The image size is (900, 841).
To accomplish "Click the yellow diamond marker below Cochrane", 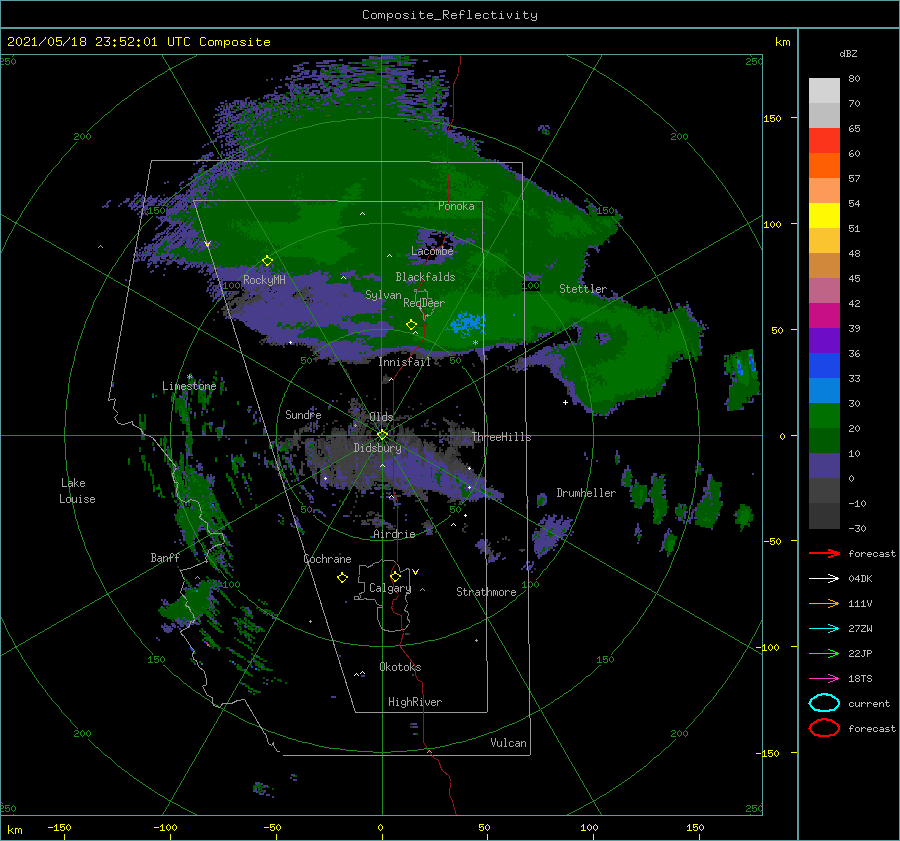I will (342, 578).
